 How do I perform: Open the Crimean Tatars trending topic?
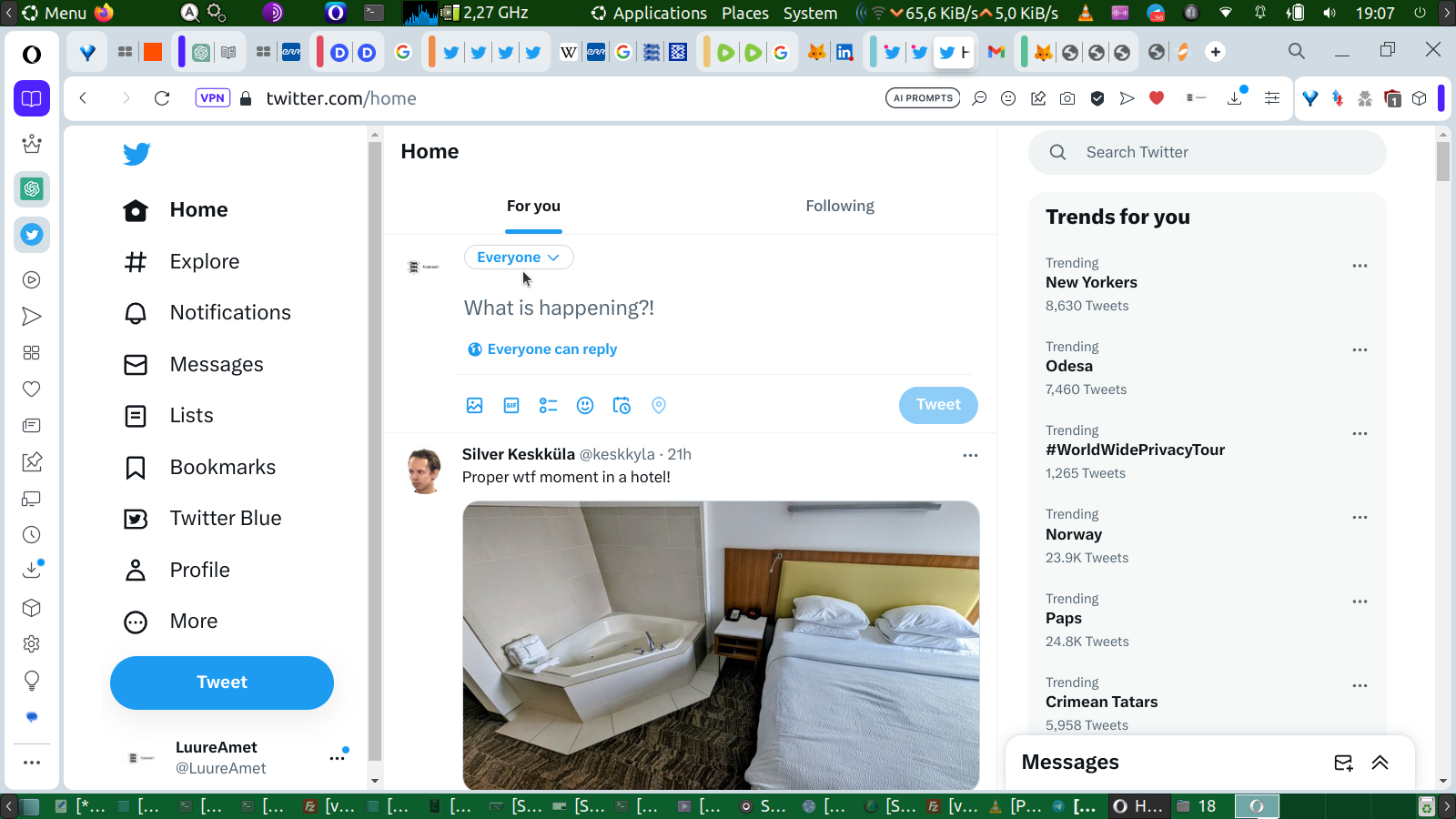tap(1101, 703)
